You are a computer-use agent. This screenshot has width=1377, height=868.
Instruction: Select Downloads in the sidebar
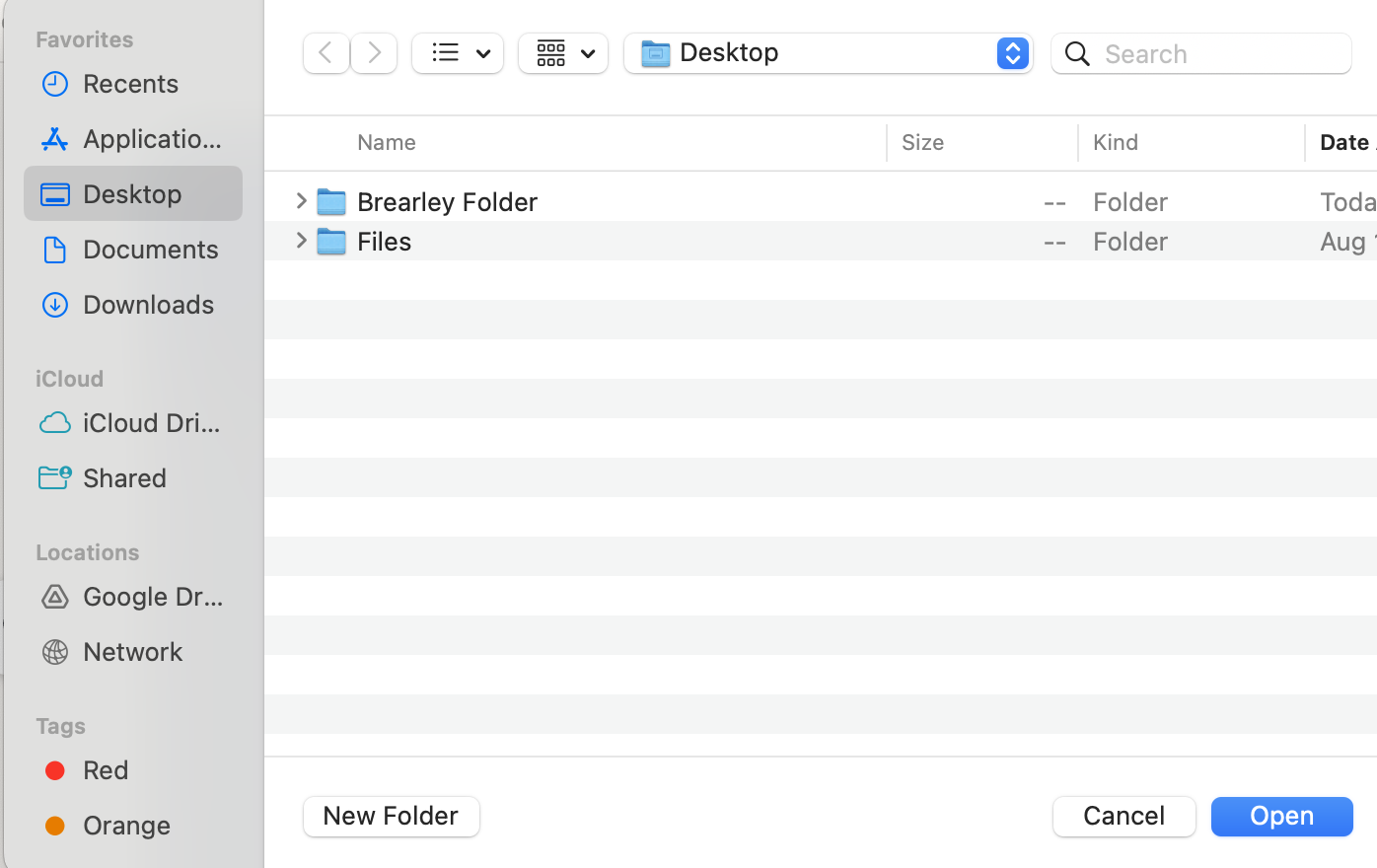point(133,305)
